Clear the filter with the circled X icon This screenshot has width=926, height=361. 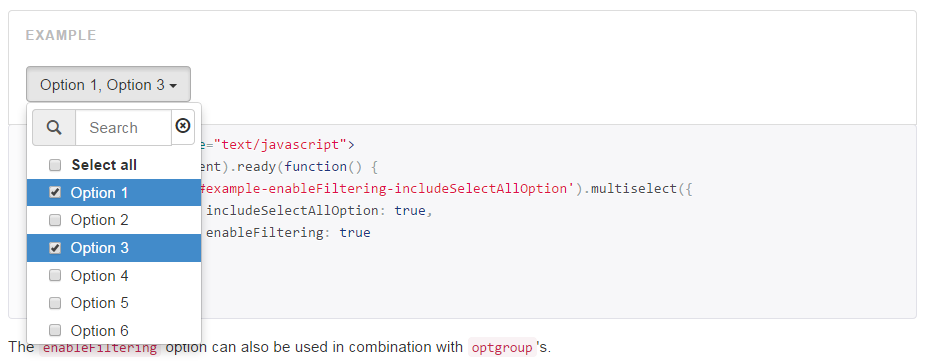click(x=183, y=126)
